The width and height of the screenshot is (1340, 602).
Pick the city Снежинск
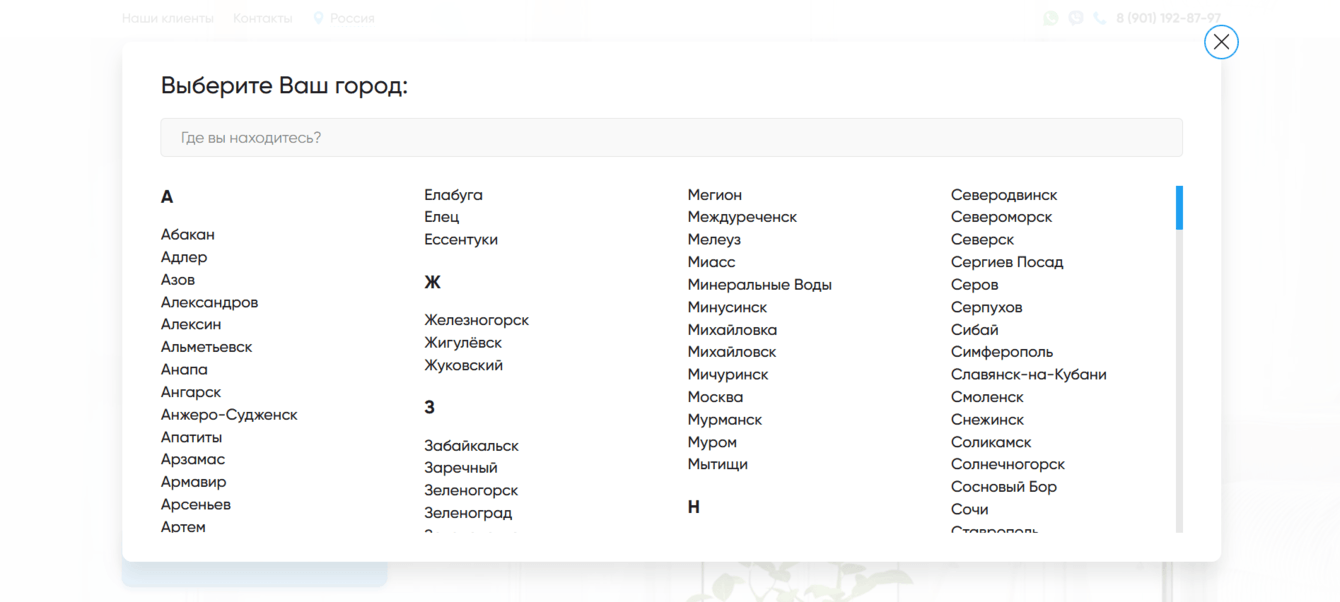click(x=988, y=420)
